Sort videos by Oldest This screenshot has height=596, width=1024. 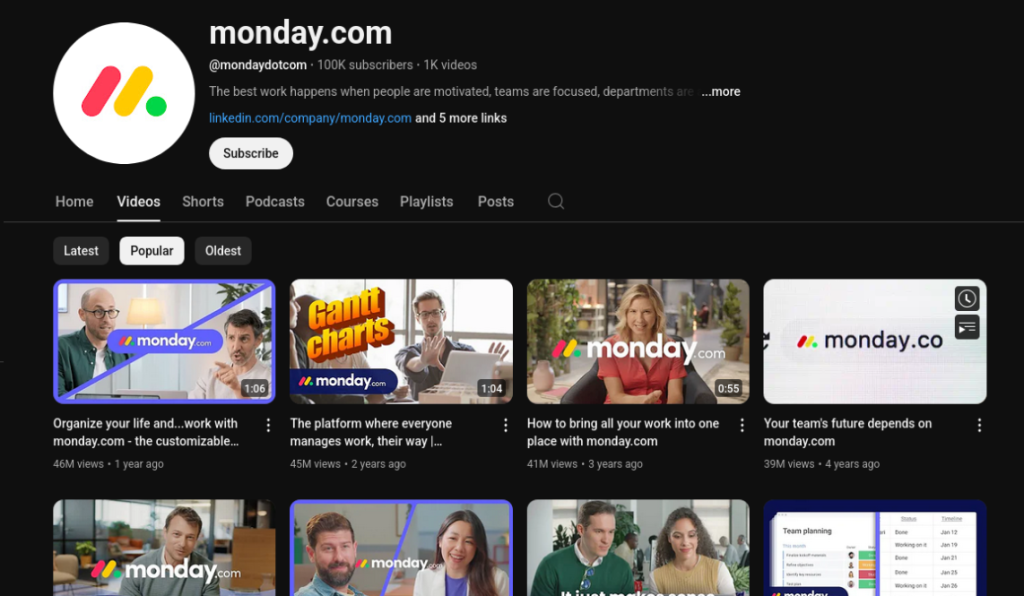tap(223, 251)
